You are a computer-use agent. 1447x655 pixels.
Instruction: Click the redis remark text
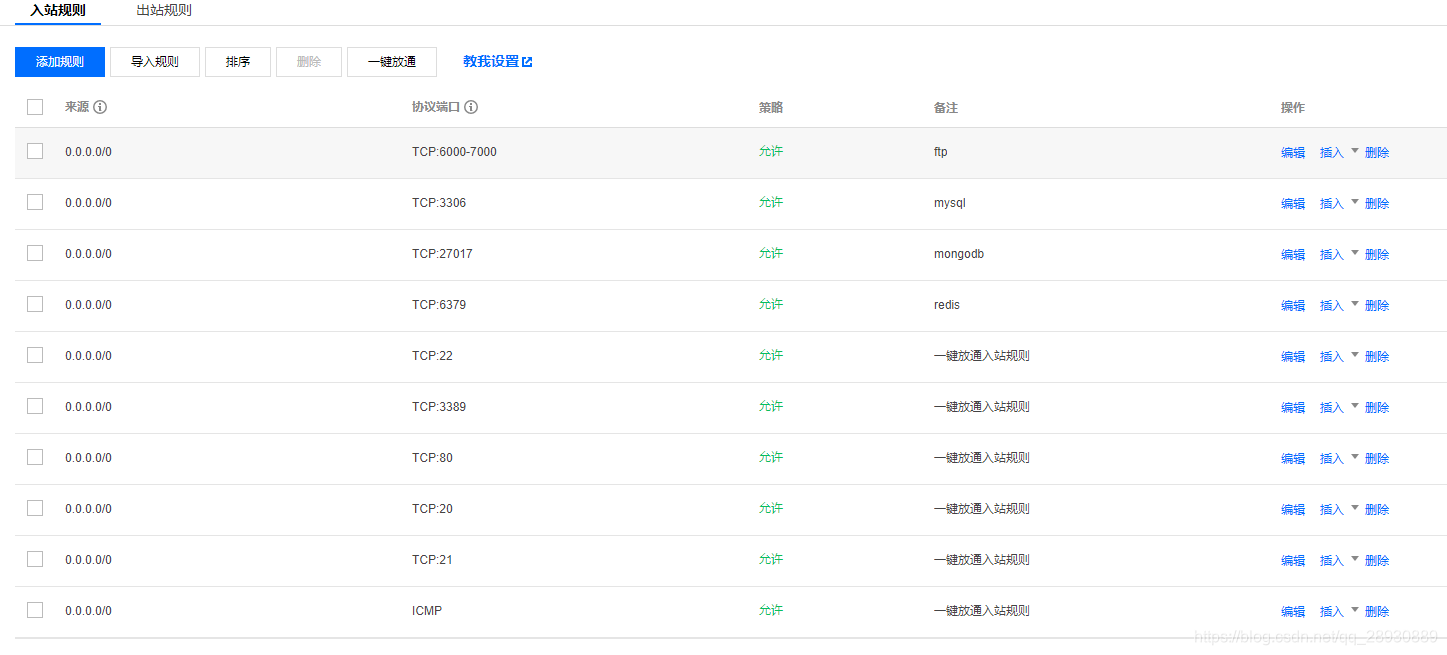[x=947, y=305]
